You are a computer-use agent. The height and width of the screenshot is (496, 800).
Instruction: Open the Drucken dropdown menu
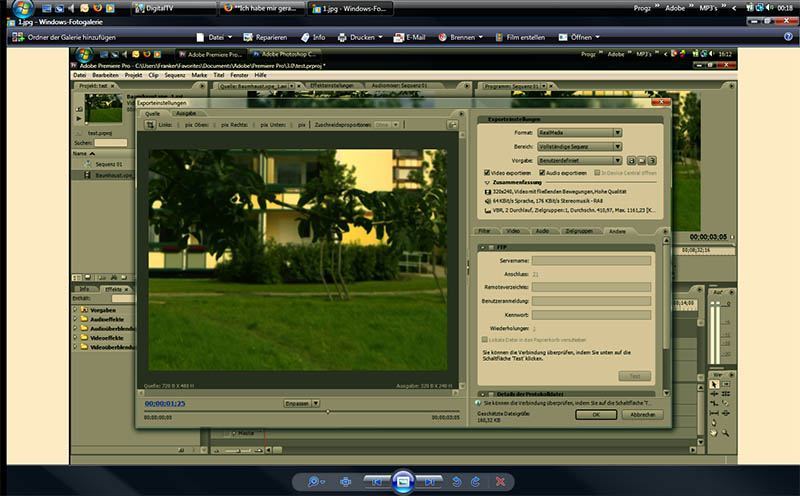tap(360, 37)
